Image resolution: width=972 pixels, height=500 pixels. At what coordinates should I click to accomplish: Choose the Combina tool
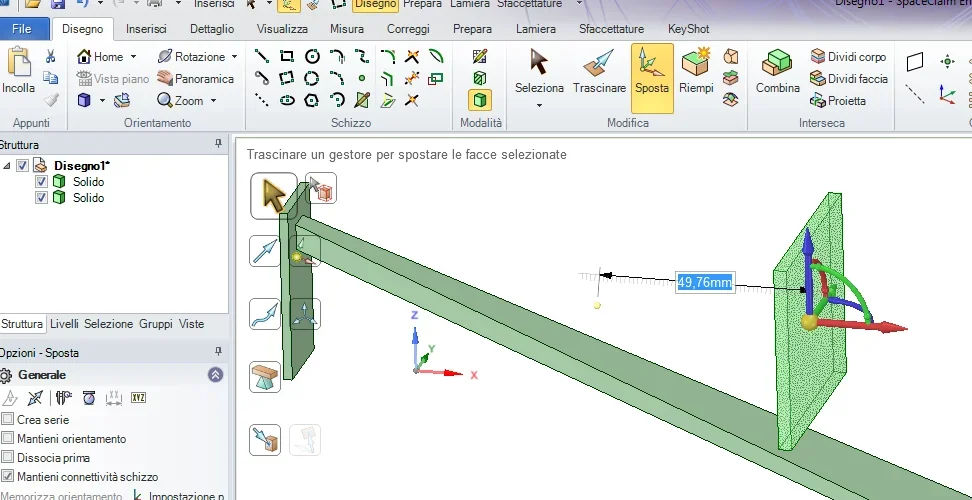[x=777, y=71]
